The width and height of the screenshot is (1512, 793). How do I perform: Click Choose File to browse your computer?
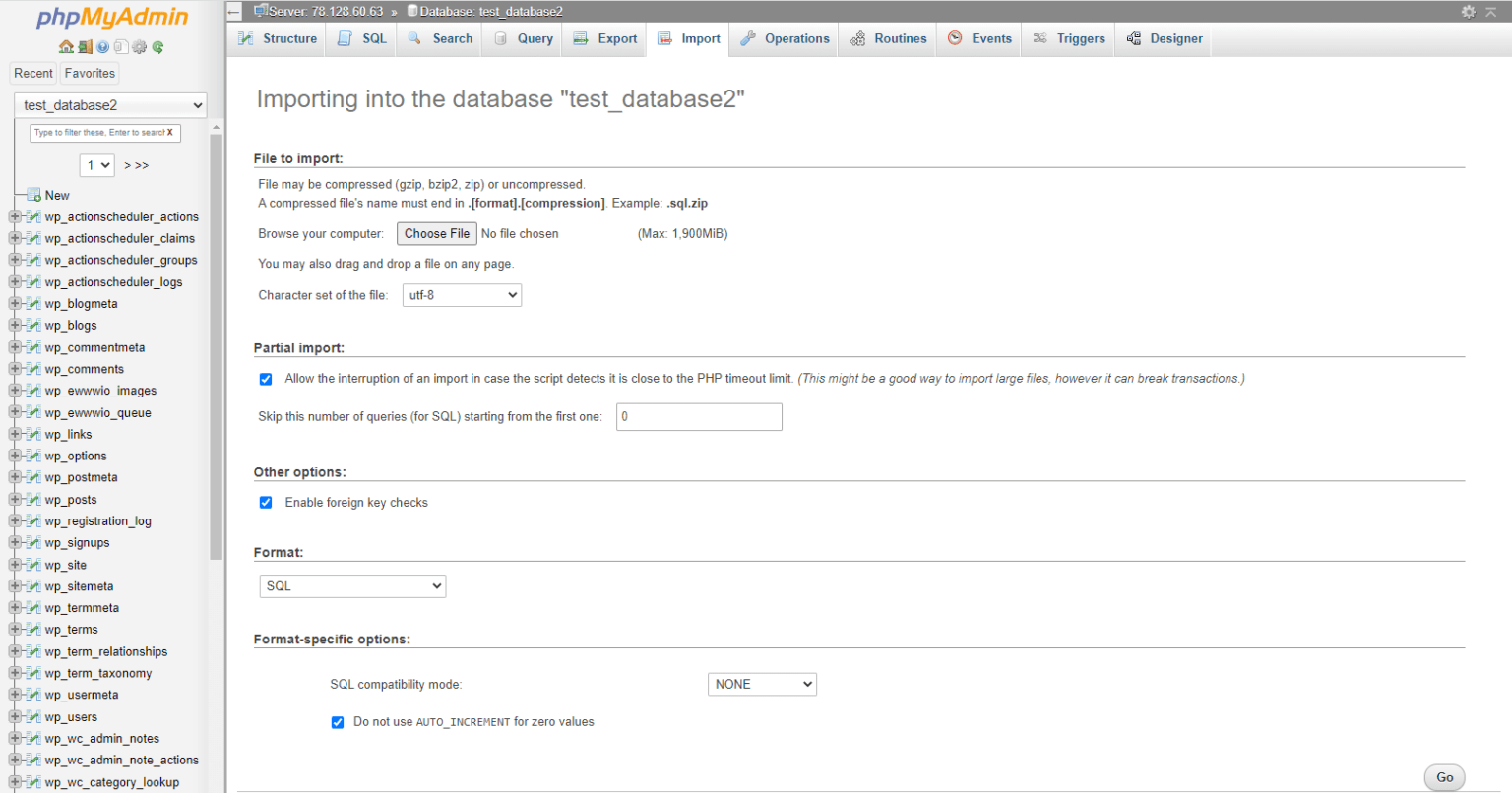pos(436,233)
